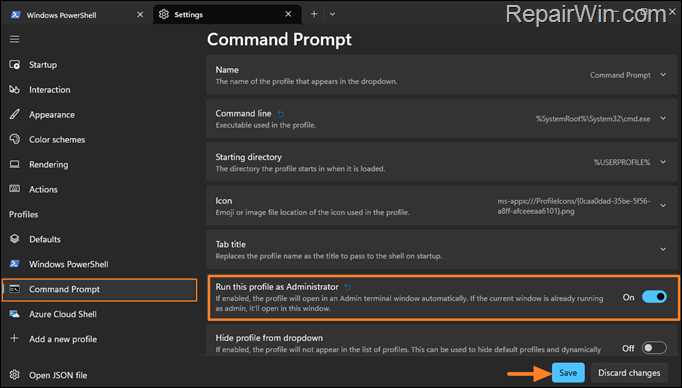Click the %SystemRoot%\System32\cmd.exe value

tap(593, 119)
